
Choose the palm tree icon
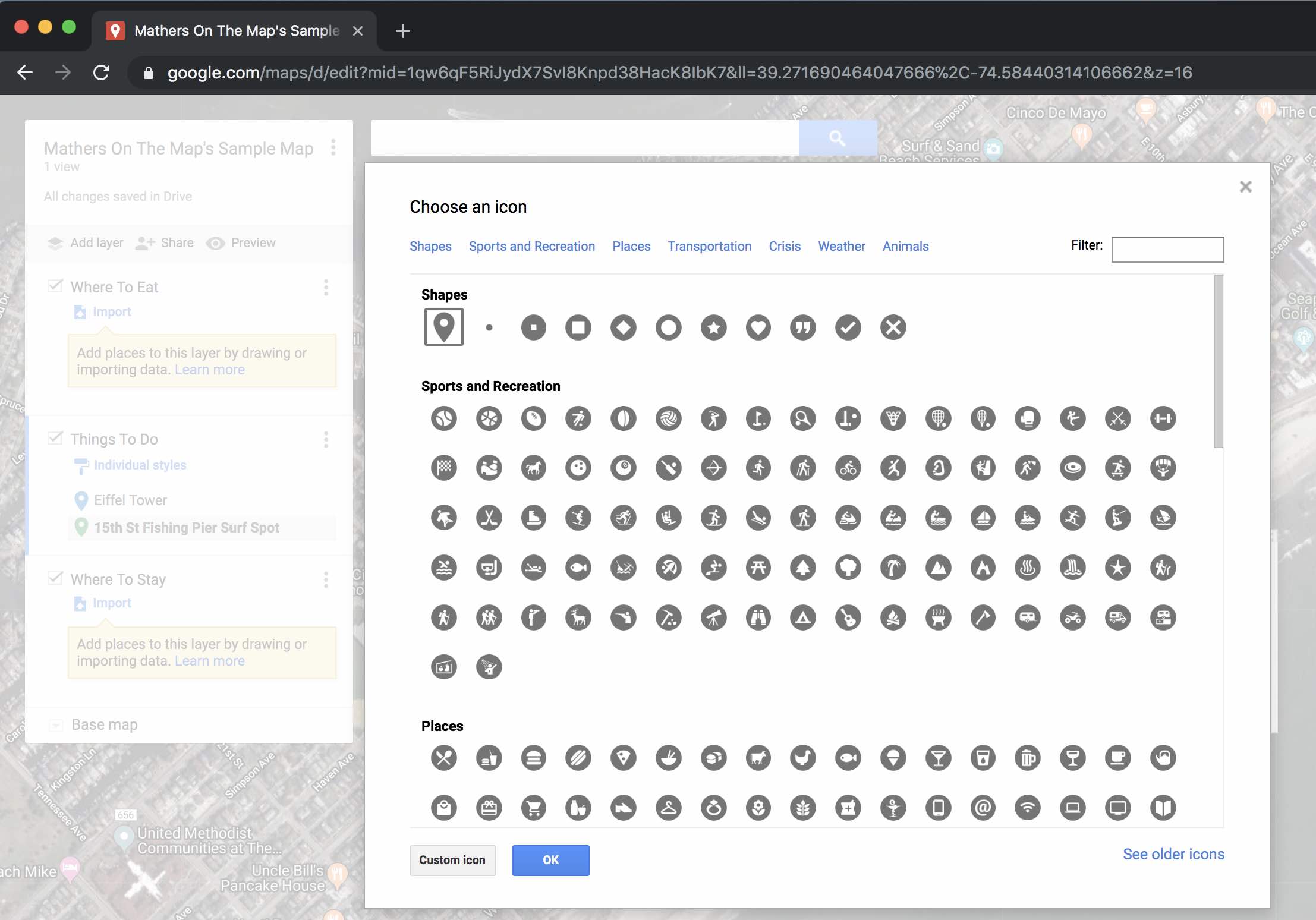click(893, 568)
